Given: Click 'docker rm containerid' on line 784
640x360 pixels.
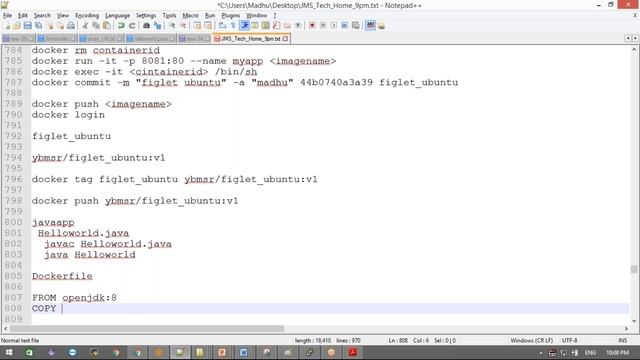Looking at the screenshot, I should pos(96,50).
